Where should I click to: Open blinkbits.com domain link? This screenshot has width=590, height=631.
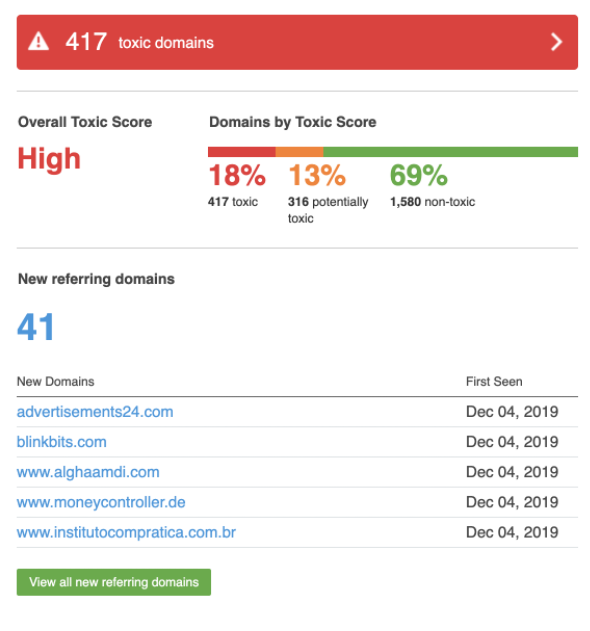62,442
